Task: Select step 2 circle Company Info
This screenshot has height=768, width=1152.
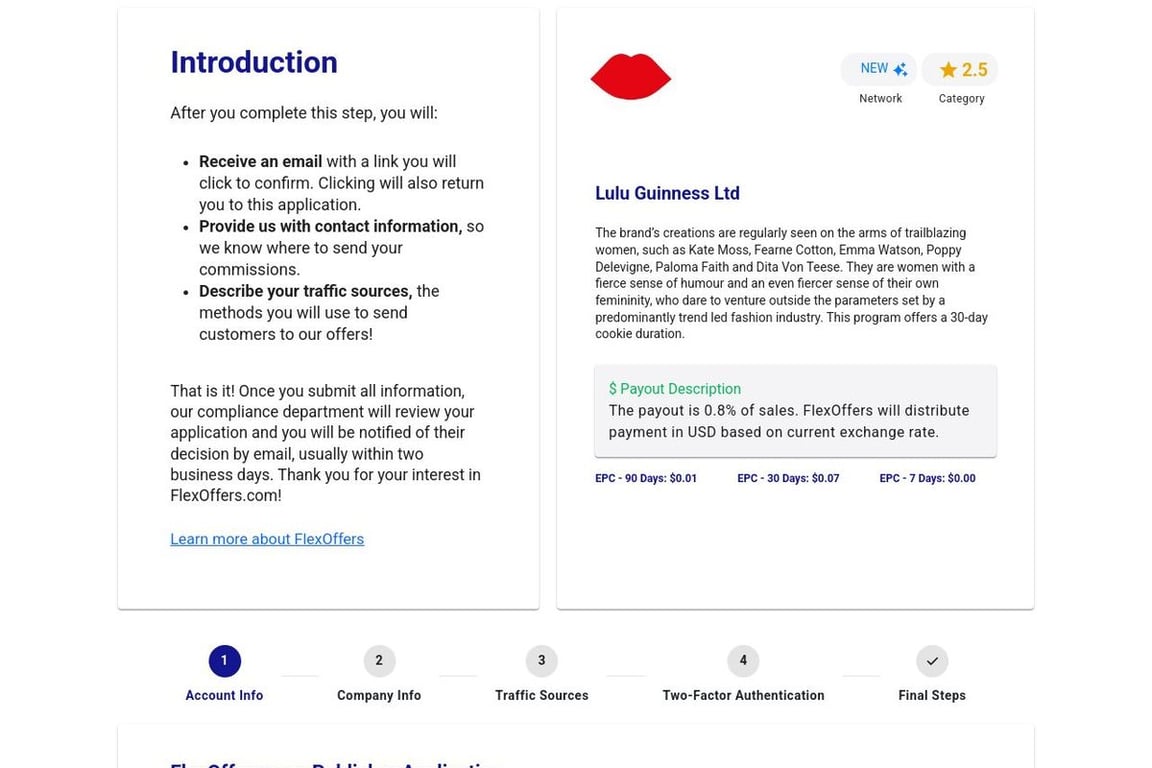Action: pyautogui.click(x=379, y=661)
